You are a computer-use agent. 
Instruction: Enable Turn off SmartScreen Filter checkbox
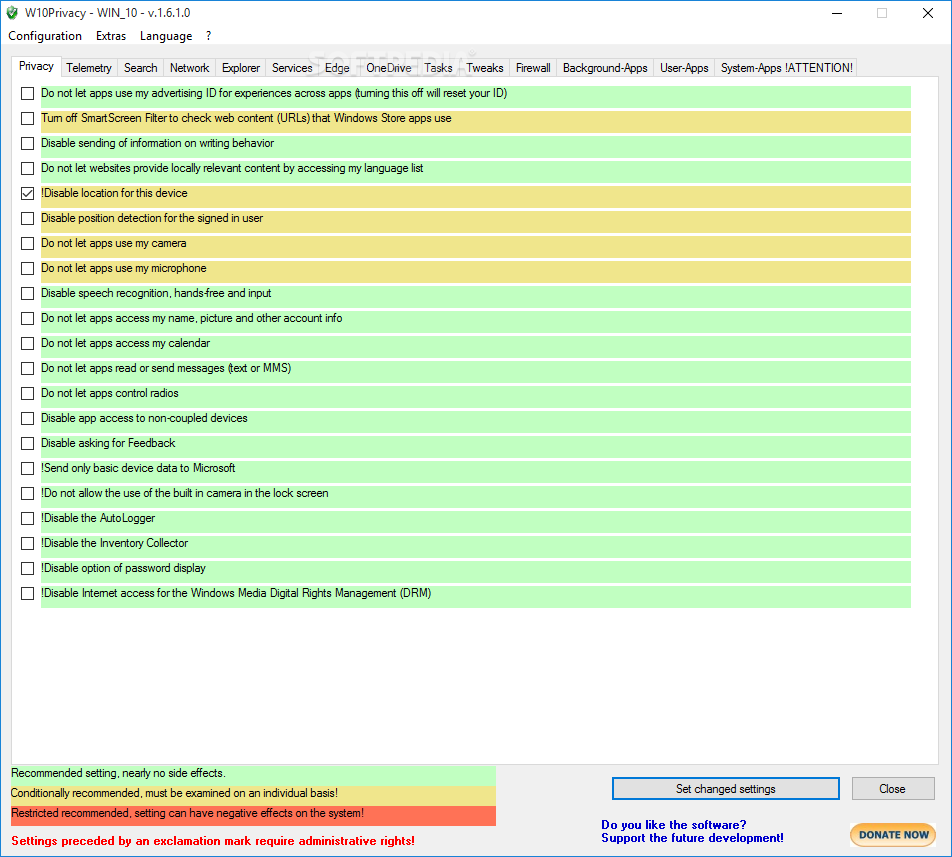(27, 118)
